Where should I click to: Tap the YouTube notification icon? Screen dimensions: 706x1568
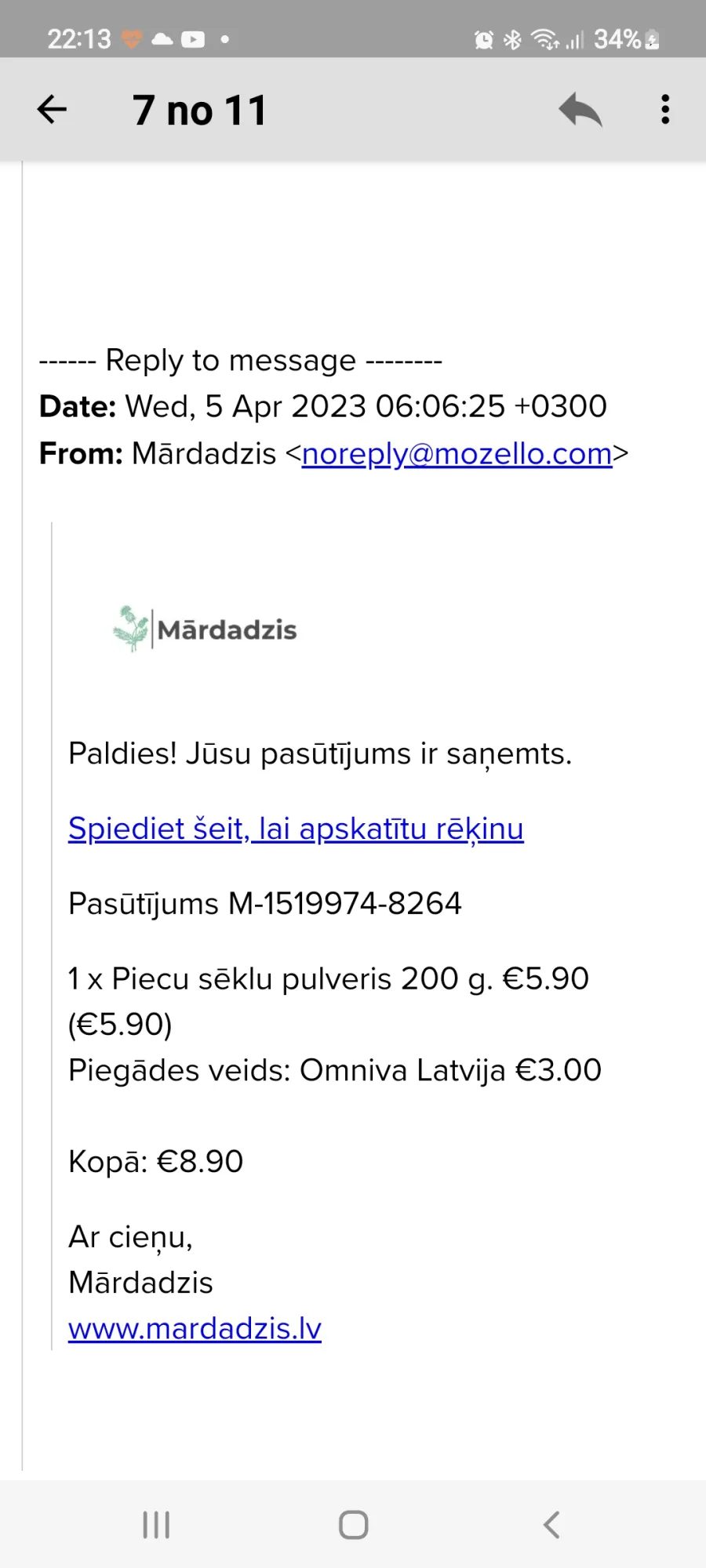coord(193,39)
